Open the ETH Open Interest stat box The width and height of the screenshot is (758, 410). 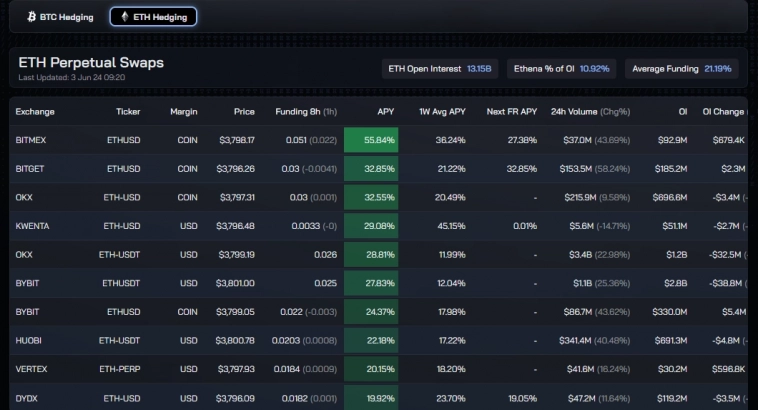[439, 69]
